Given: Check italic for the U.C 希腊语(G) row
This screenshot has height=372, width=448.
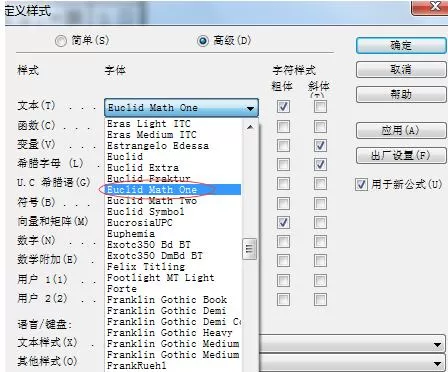Looking at the screenshot, I should [320, 183].
